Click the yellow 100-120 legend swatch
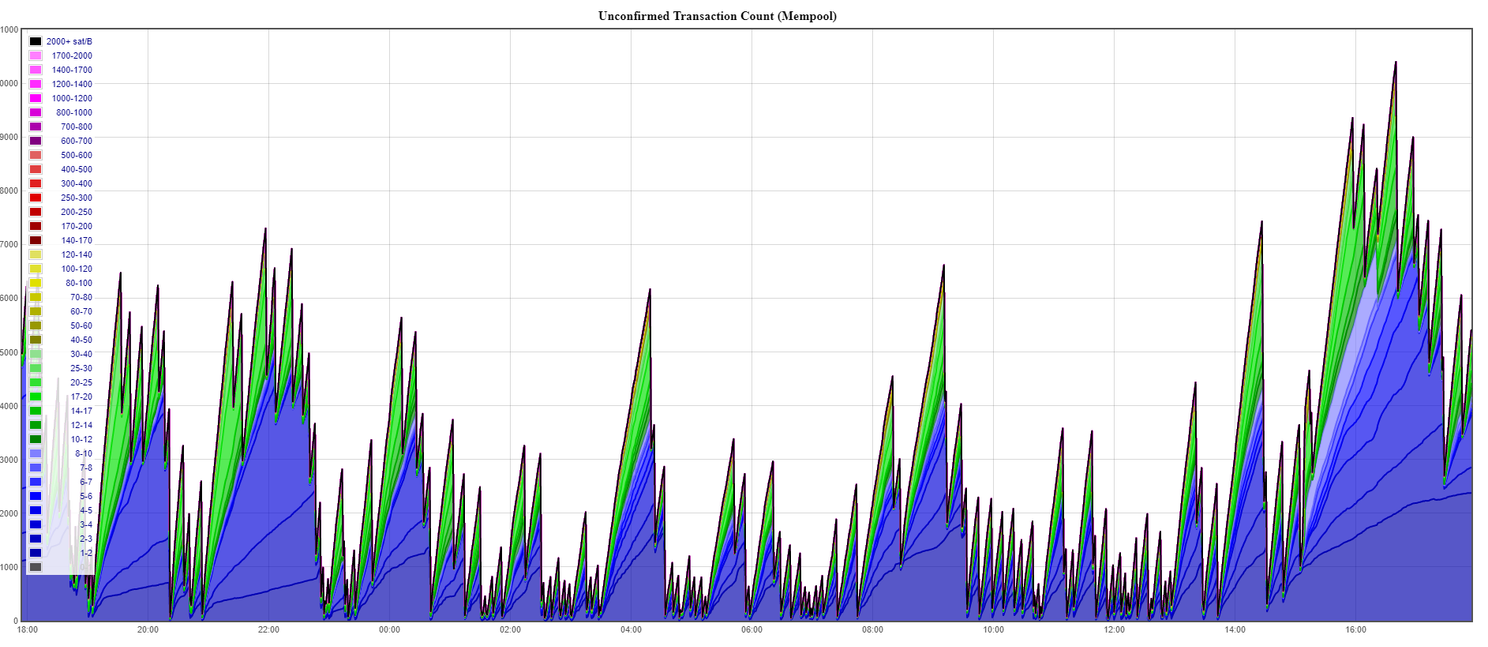 tap(35, 269)
